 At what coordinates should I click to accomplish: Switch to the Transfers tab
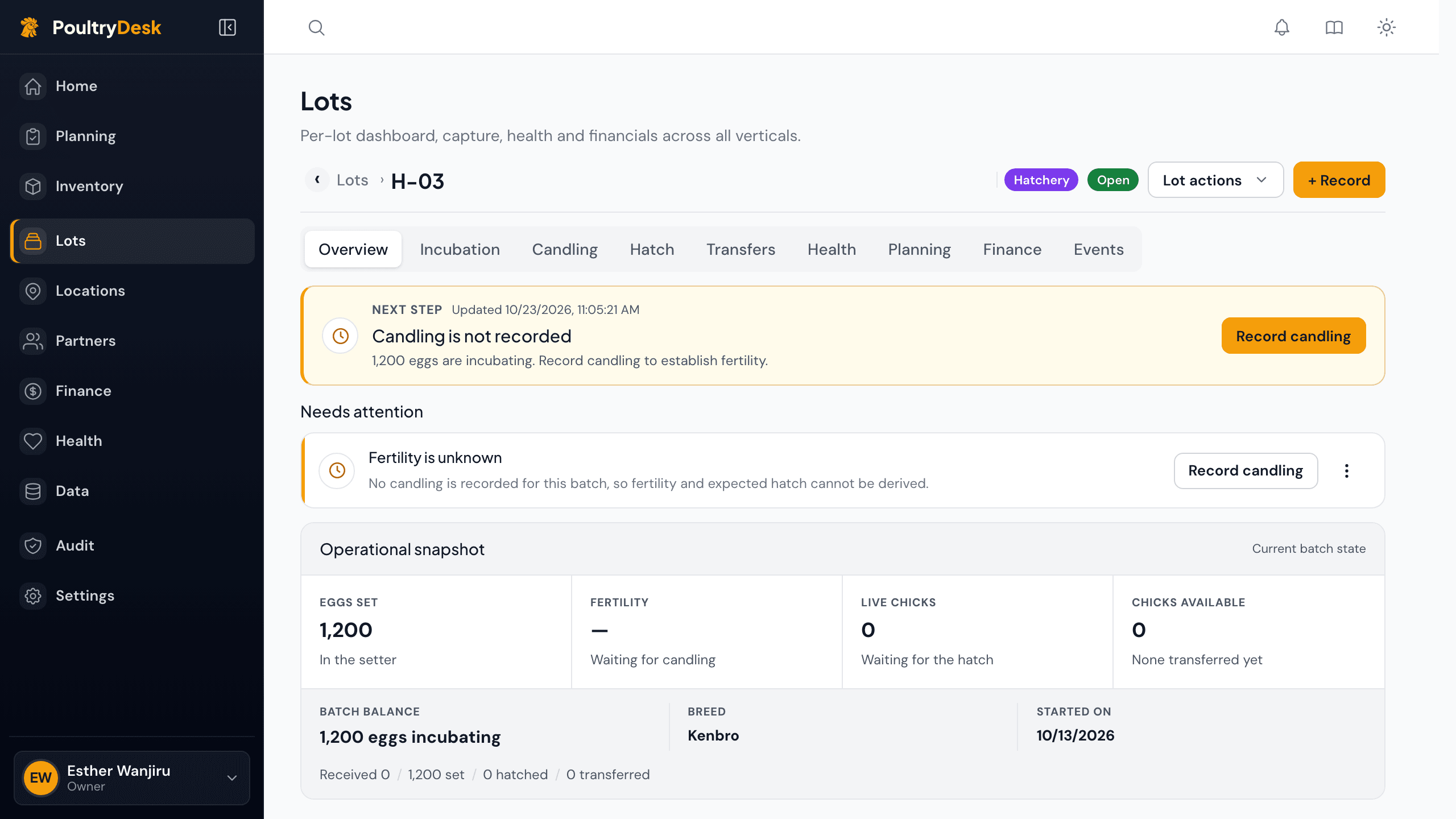741,249
